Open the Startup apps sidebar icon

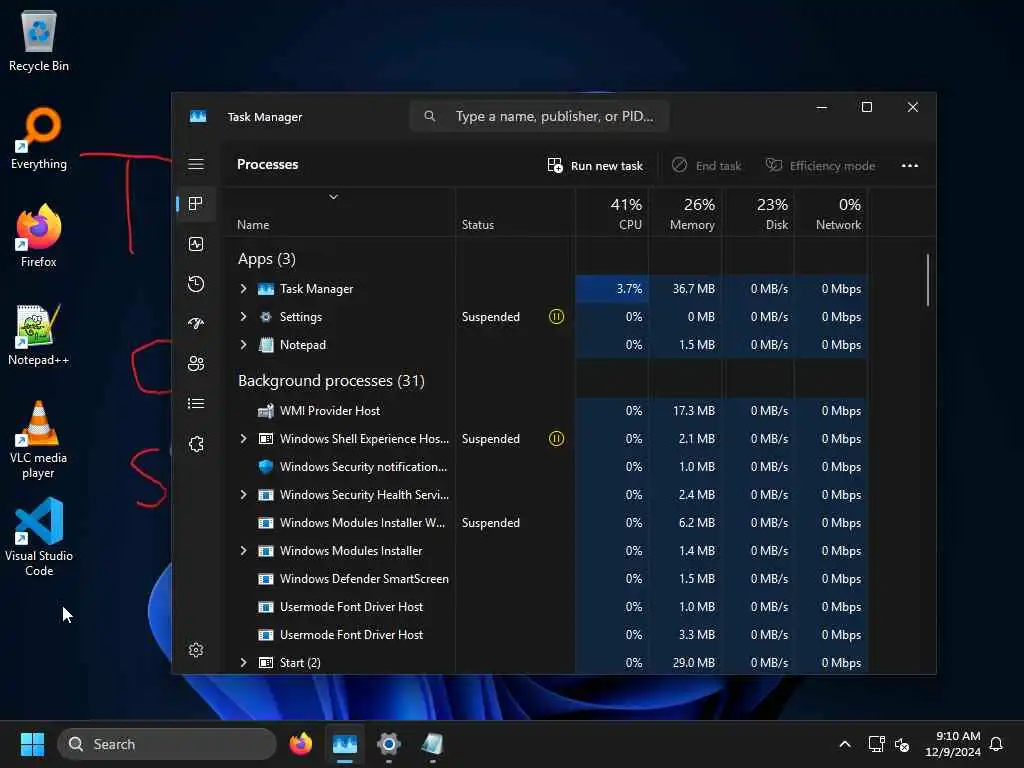tap(196, 324)
